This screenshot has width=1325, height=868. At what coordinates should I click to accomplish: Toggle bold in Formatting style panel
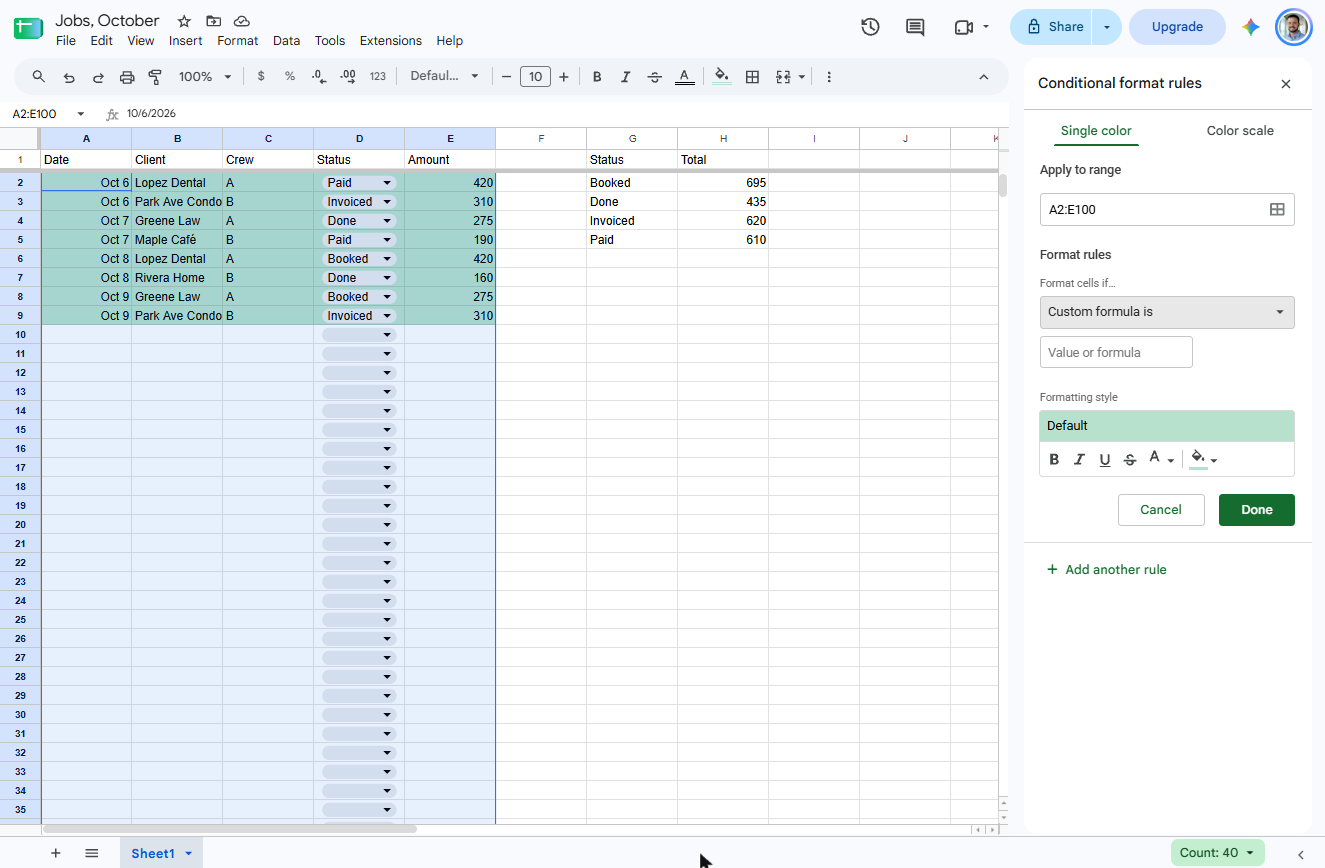coord(1054,459)
